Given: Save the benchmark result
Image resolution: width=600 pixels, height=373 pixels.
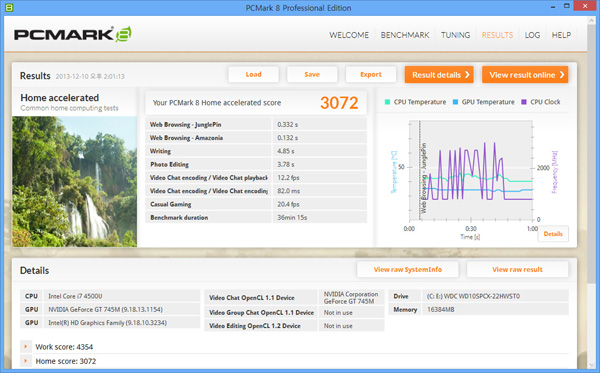Looking at the screenshot, I should click(x=312, y=75).
